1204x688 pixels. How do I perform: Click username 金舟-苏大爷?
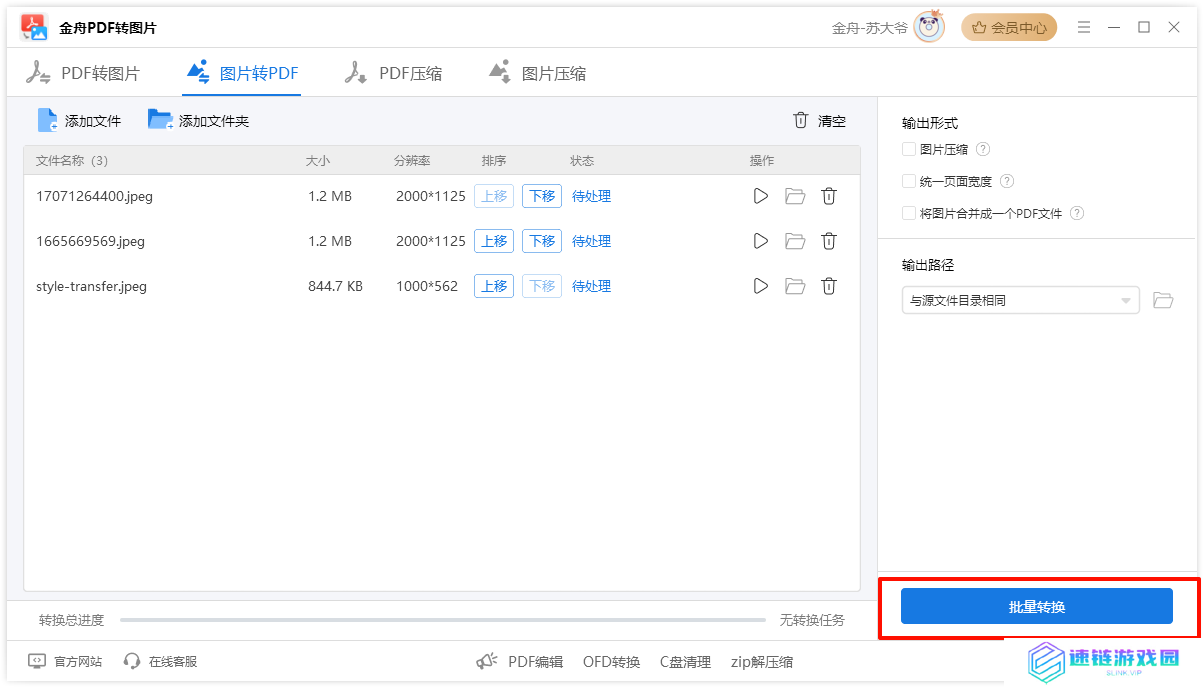pyautogui.click(x=869, y=28)
